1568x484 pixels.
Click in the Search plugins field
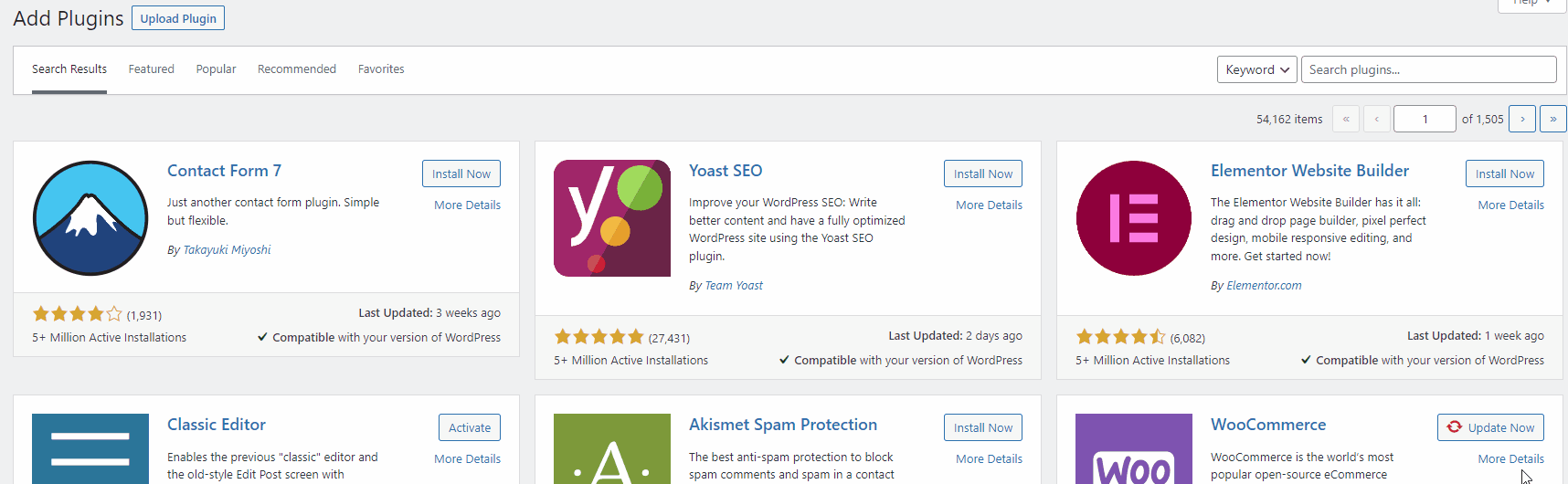click(1428, 69)
